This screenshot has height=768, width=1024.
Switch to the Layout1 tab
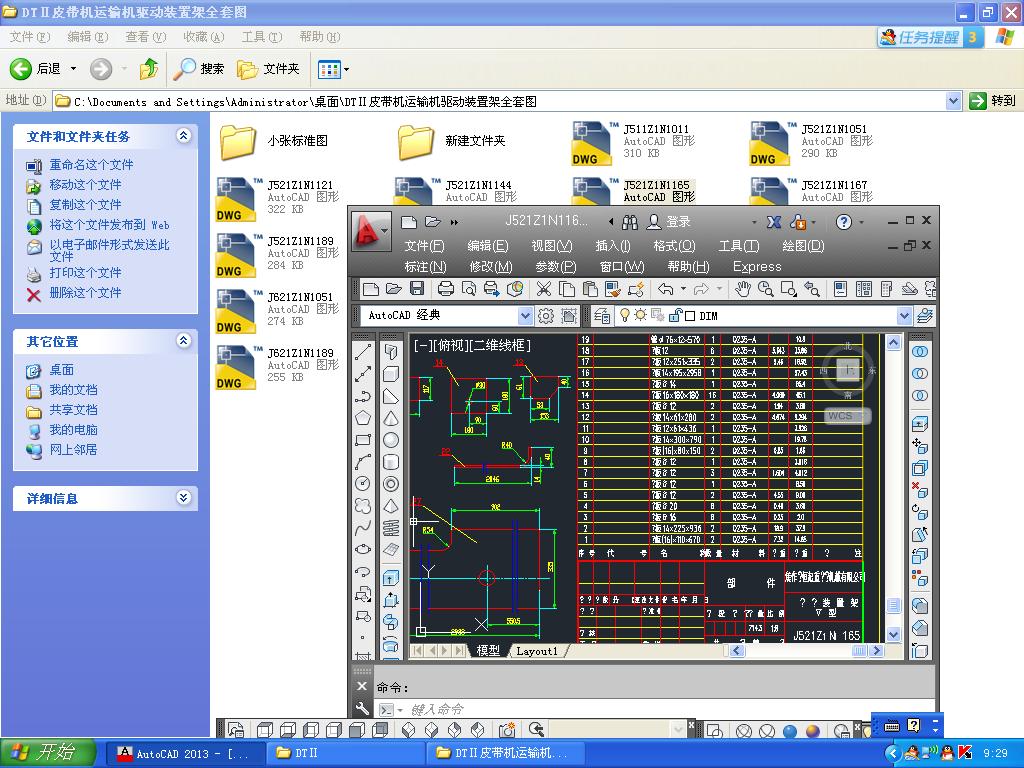click(x=537, y=651)
